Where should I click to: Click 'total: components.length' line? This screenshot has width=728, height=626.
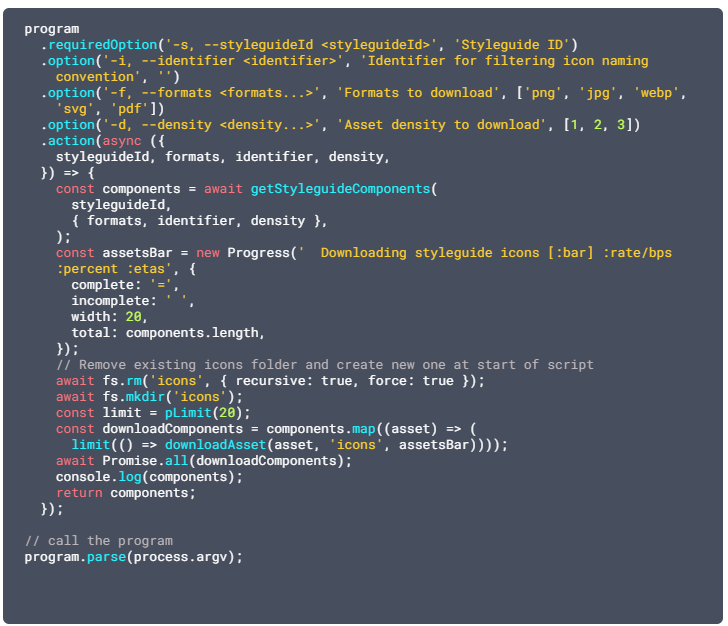coord(168,333)
